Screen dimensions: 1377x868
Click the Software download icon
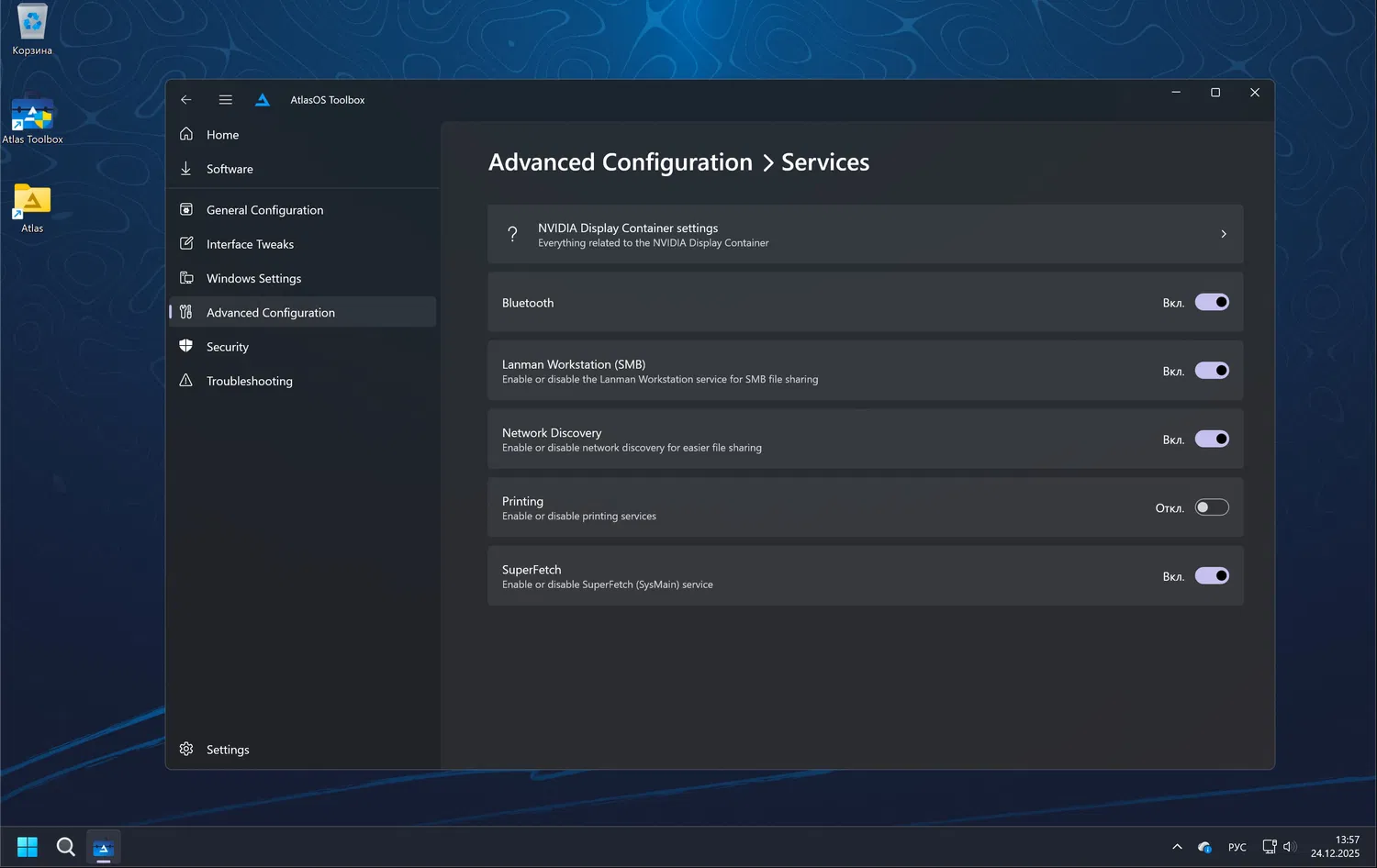(x=186, y=169)
